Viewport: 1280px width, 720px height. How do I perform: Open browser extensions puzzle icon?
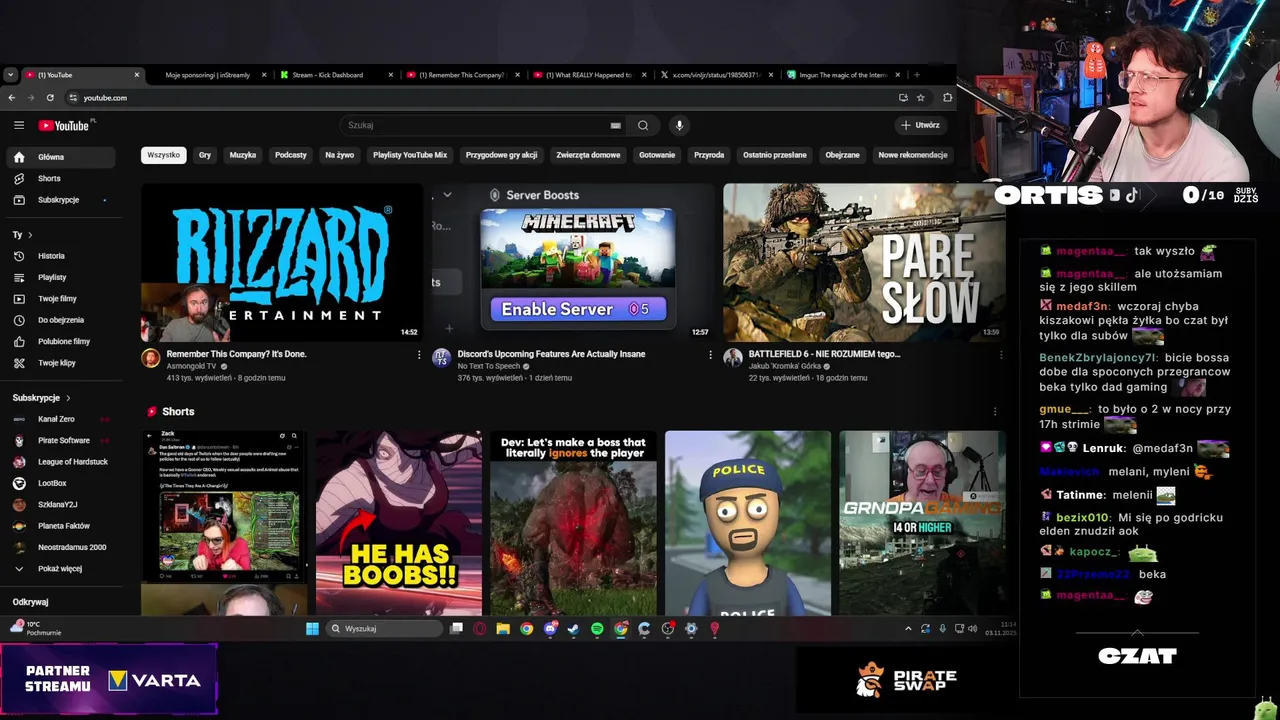click(x=947, y=97)
